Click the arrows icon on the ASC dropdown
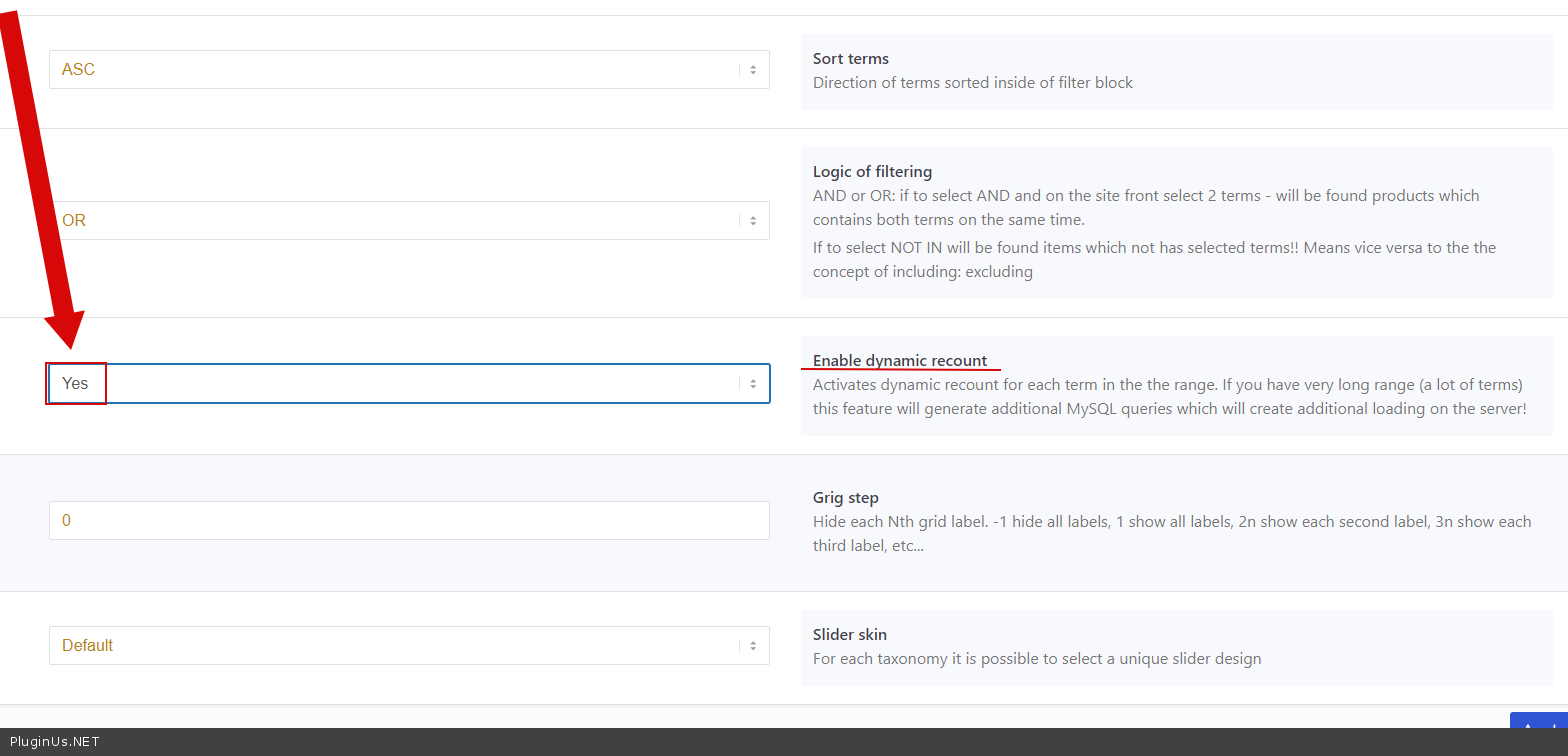This screenshot has width=1568, height=756. click(x=753, y=70)
